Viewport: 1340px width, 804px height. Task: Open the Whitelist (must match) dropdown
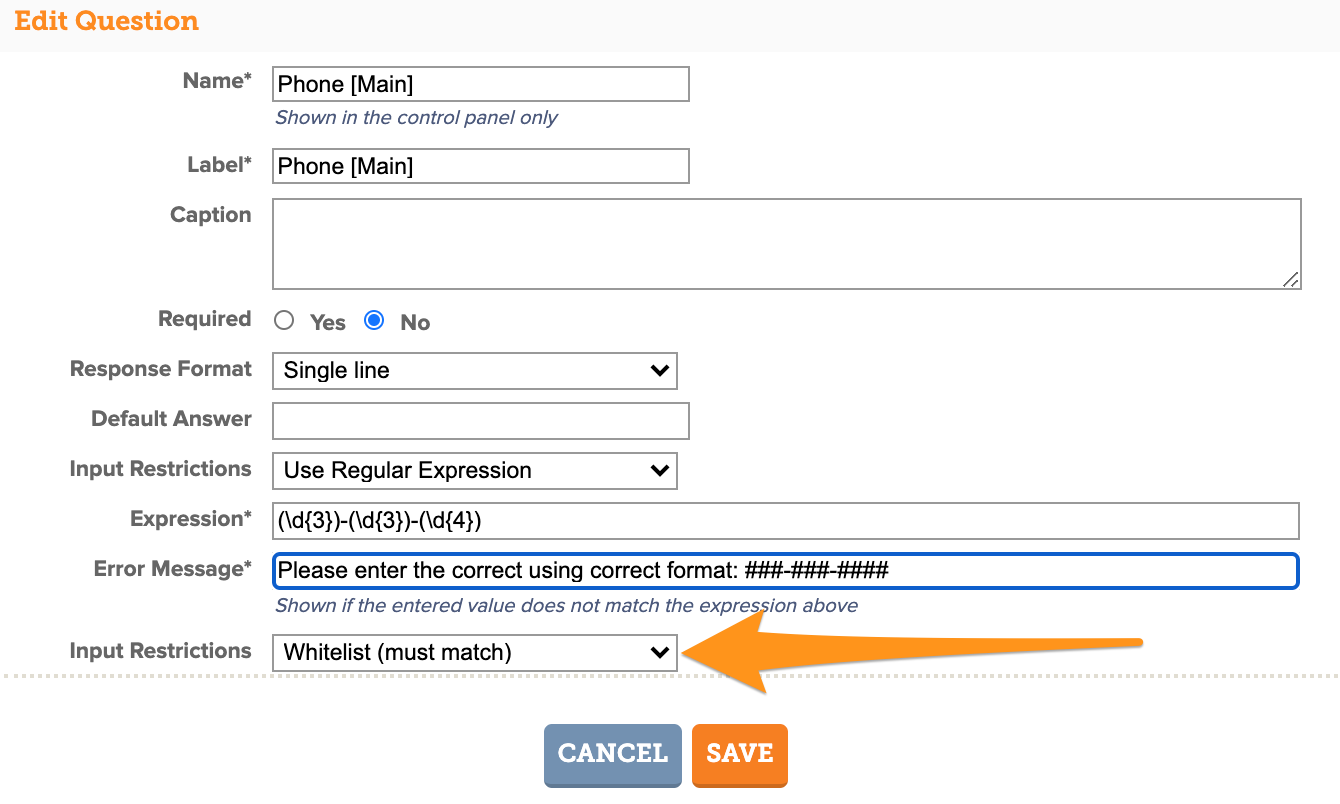(x=475, y=653)
